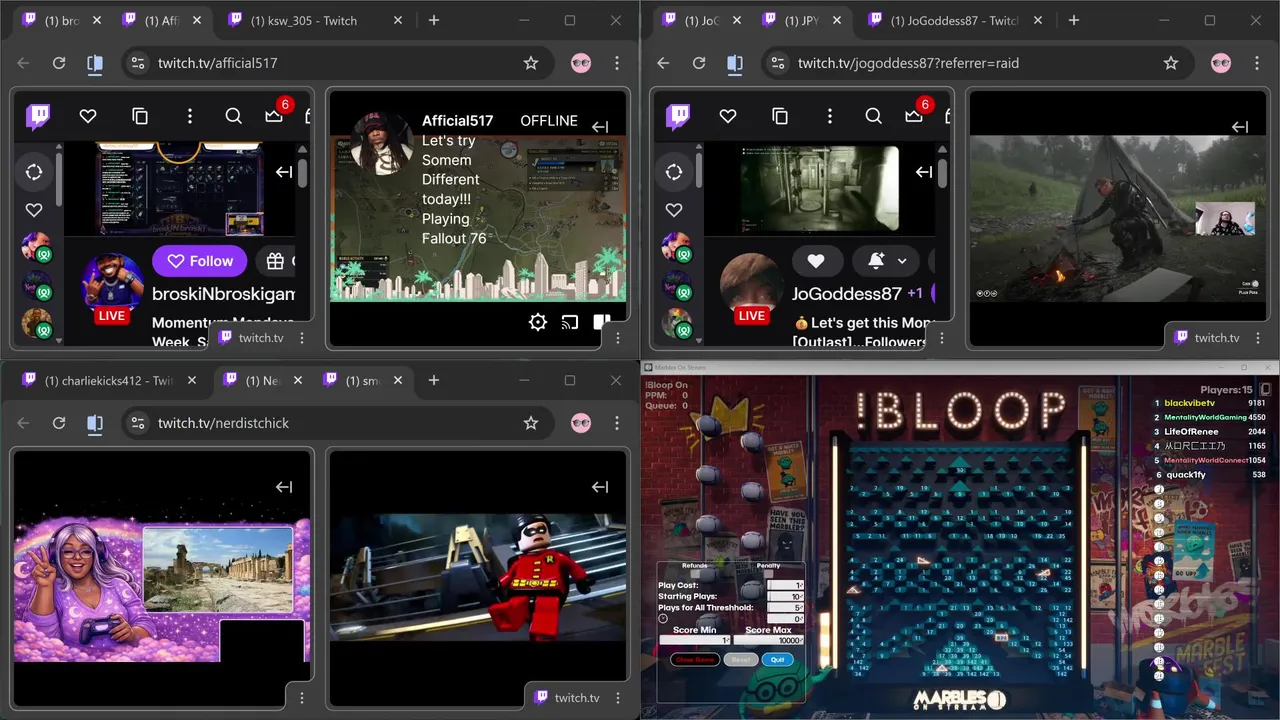
Task: Collapse Outlast video panel arrow in jogoddess87 window
Action: tap(924, 172)
